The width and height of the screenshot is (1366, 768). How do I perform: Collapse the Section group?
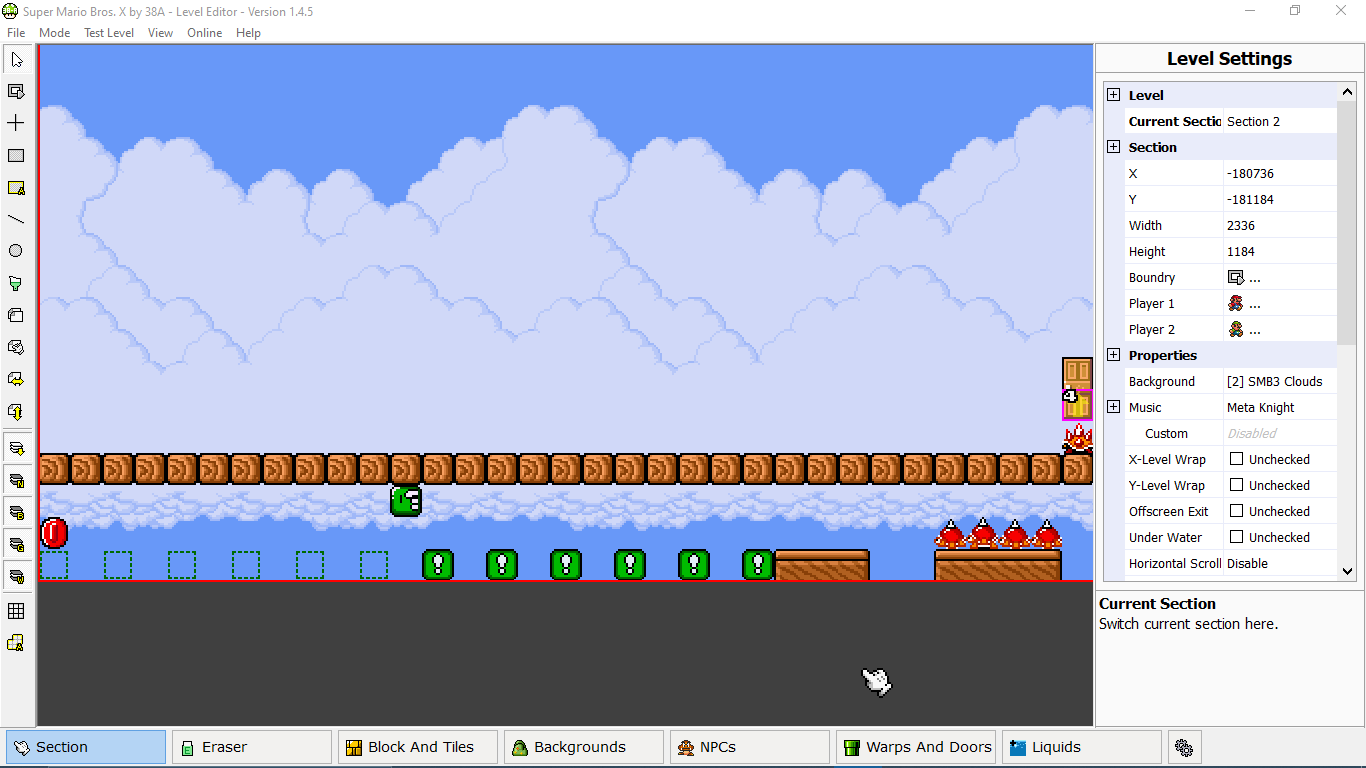click(1114, 147)
